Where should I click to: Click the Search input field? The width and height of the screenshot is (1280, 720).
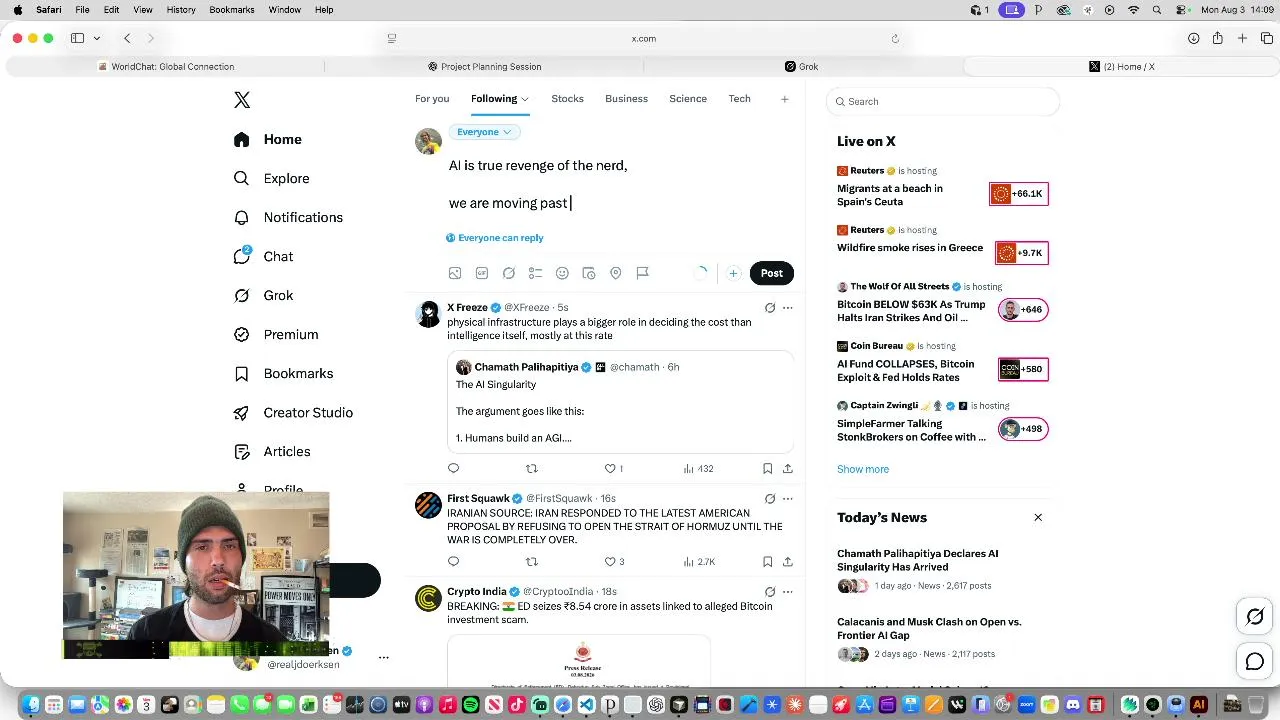point(942,101)
